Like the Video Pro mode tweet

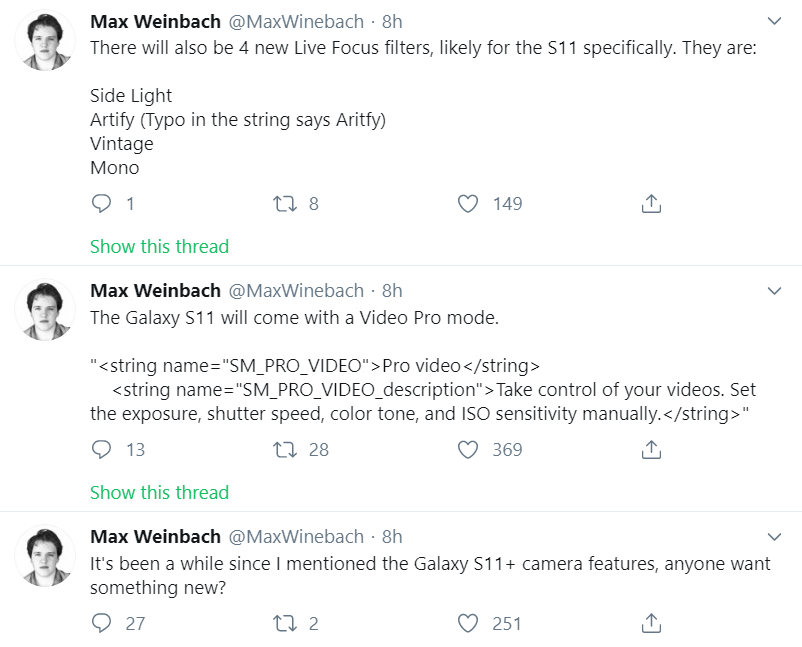[x=467, y=450]
